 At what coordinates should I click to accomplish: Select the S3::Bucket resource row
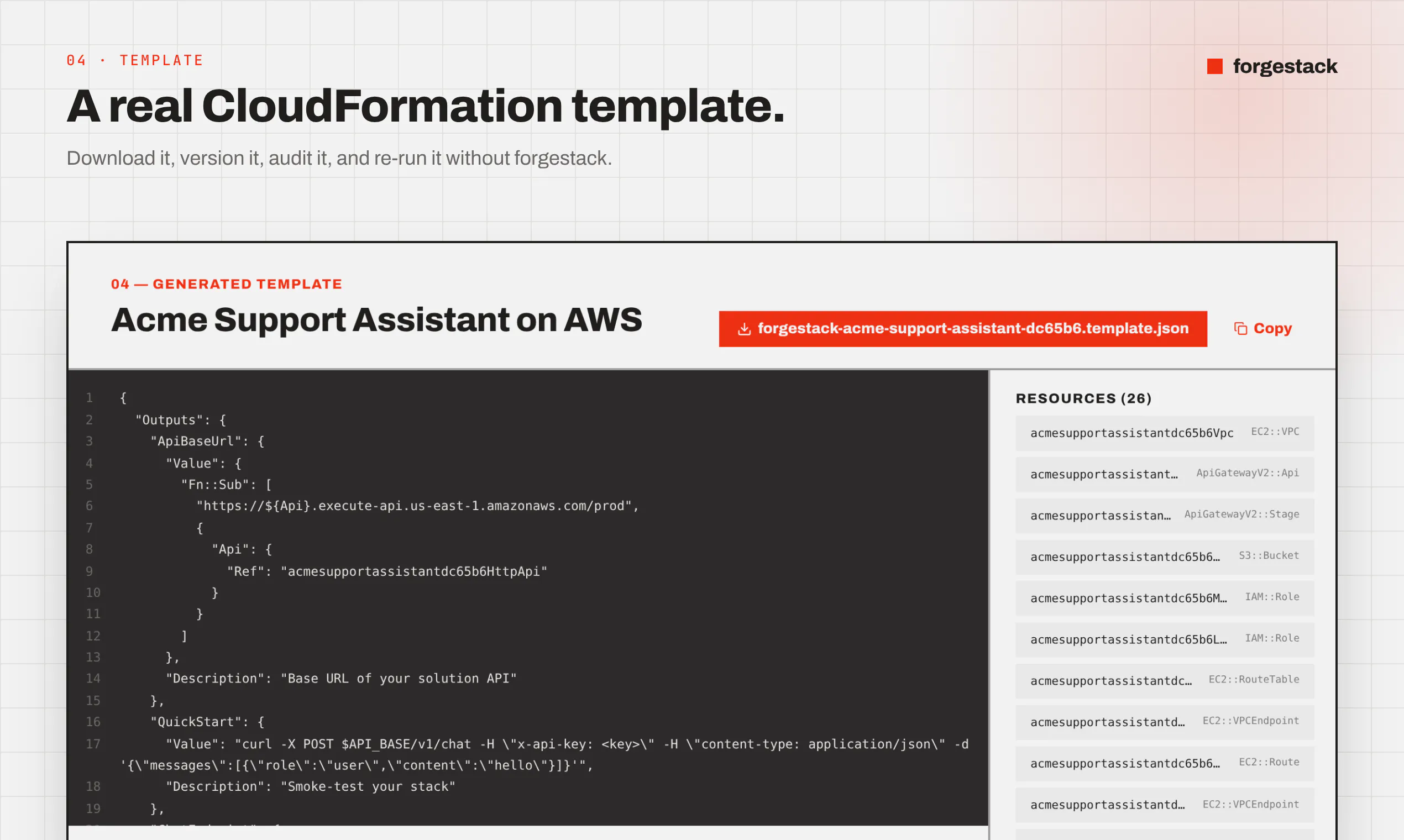1165,557
